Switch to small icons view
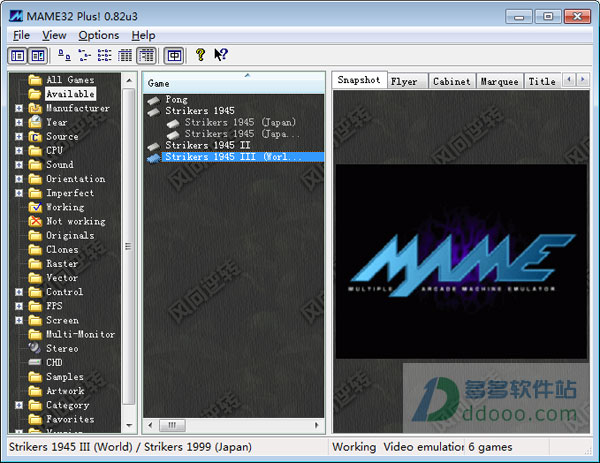This screenshot has height=463, width=600. (85, 55)
